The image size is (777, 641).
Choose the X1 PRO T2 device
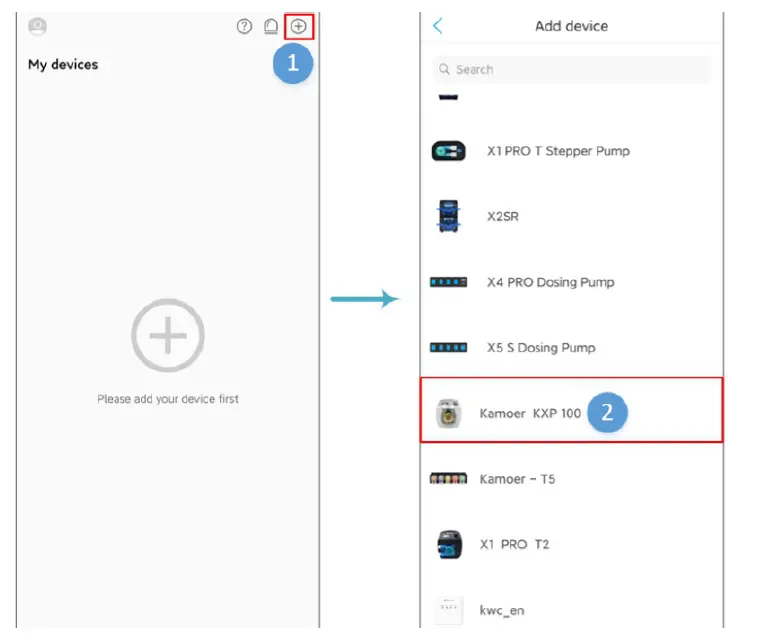(x=572, y=544)
